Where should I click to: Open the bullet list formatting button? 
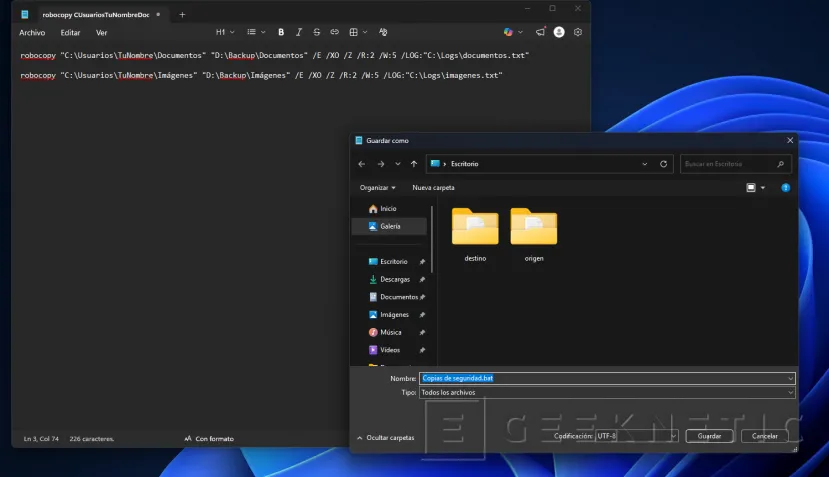[252, 32]
